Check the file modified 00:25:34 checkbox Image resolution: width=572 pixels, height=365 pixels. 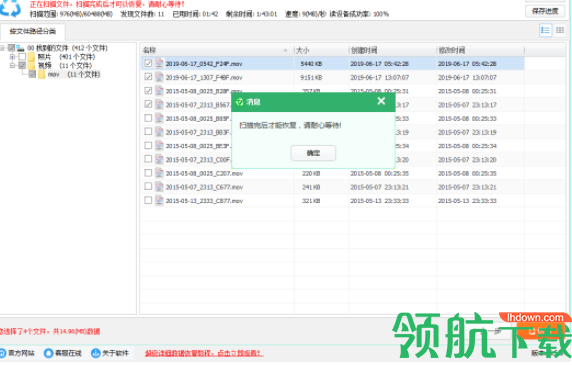click(x=148, y=145)
